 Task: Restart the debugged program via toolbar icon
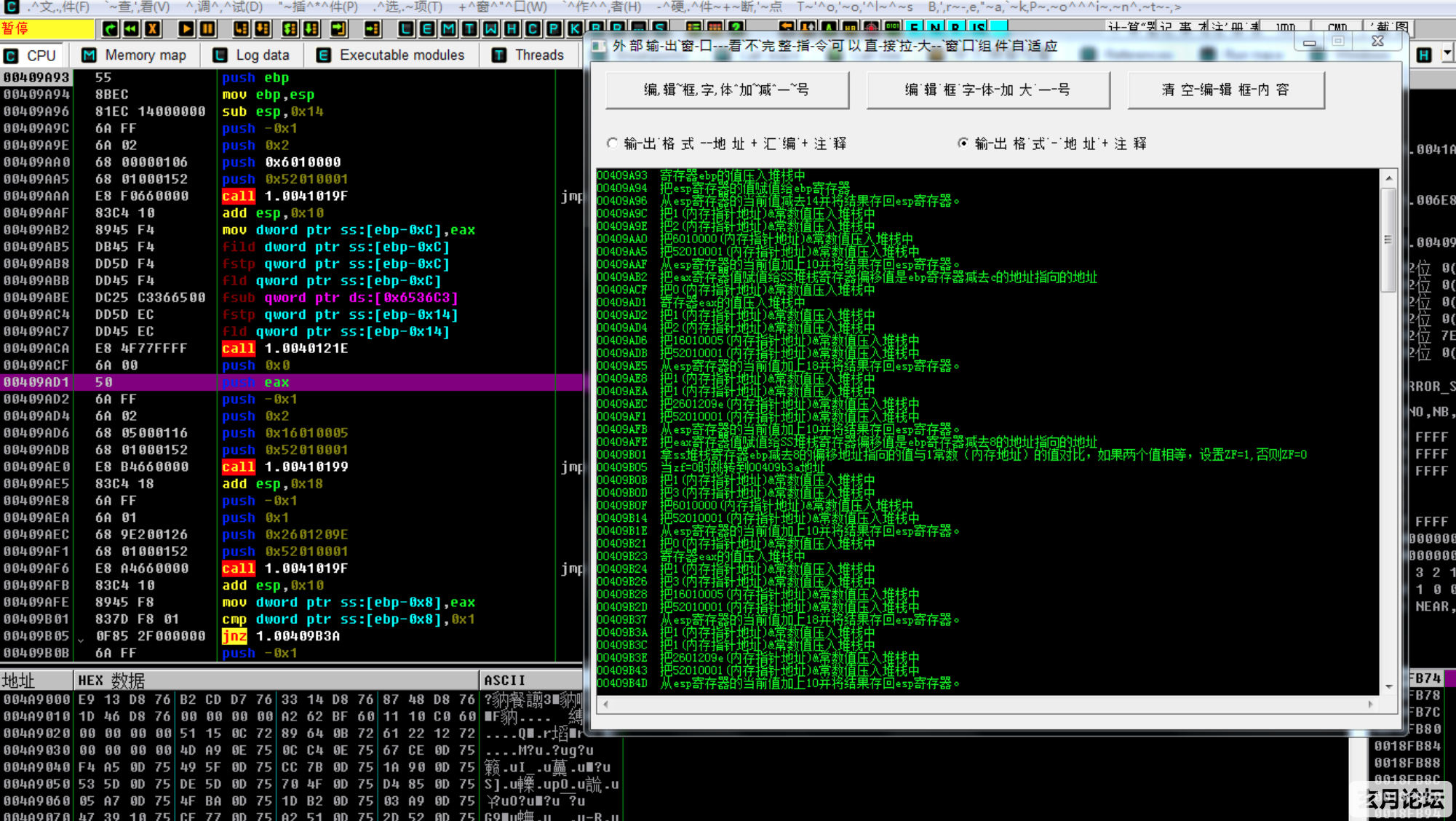110,29
